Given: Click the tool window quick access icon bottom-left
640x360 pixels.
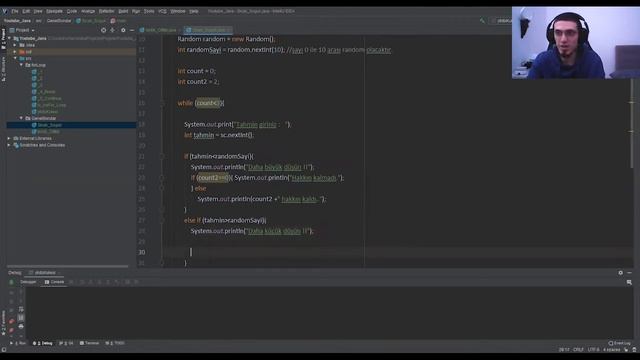Looking at the screenshot, I should pyautogui.click(x=4, y=350).
